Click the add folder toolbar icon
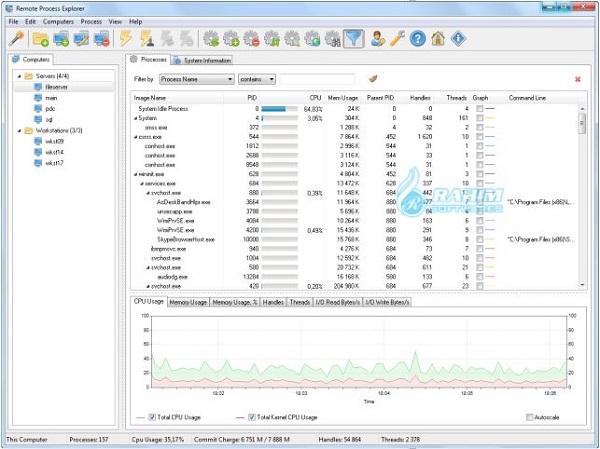600x449 pixels. point(40,39)
